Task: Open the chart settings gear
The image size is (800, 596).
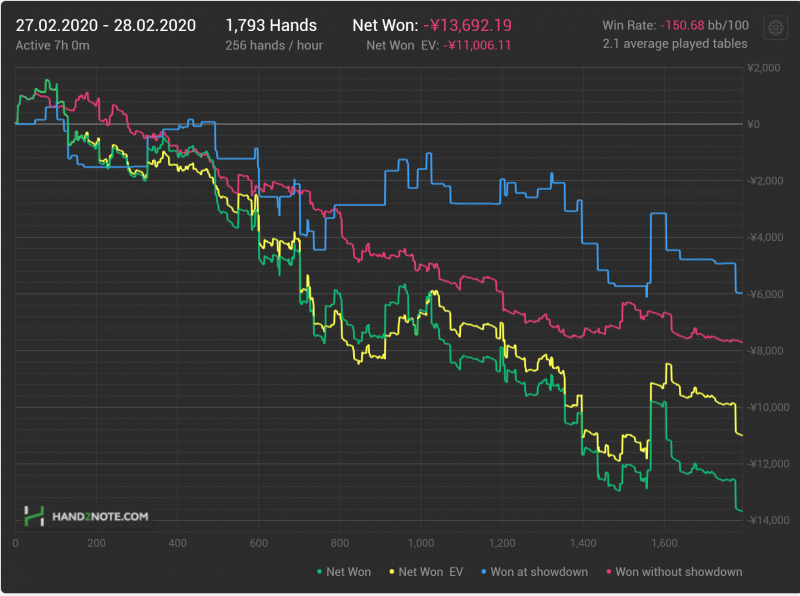Action: point(774,28)
